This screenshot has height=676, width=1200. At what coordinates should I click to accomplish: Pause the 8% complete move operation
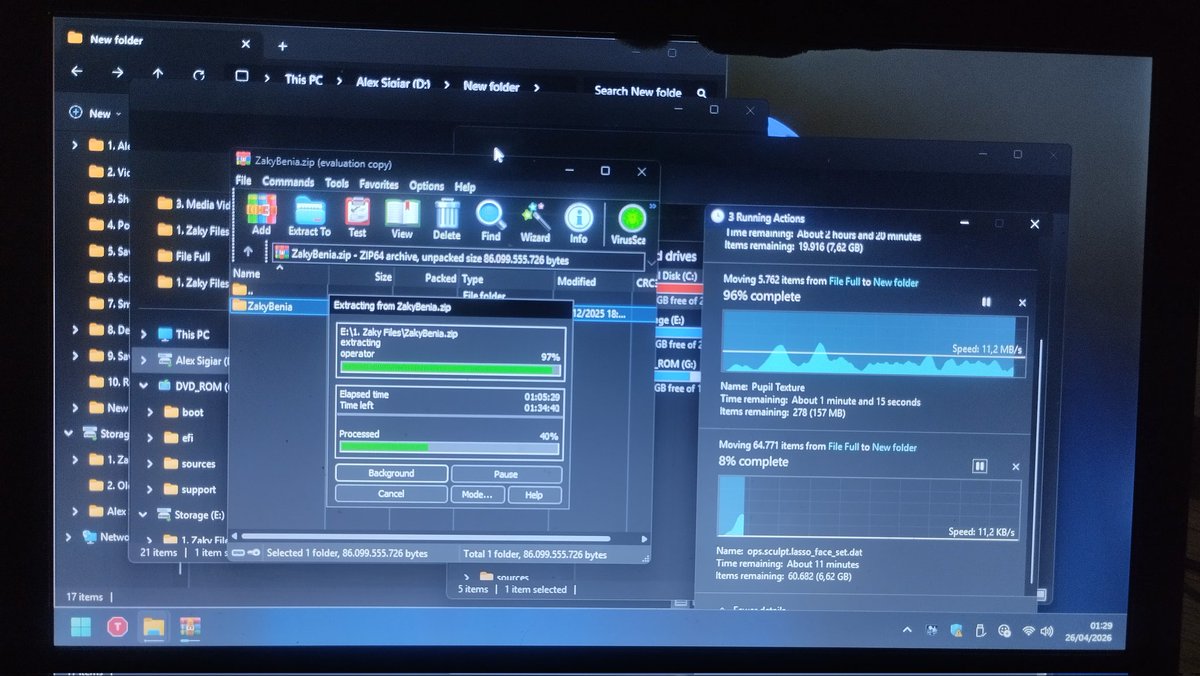tap(980, 466)
